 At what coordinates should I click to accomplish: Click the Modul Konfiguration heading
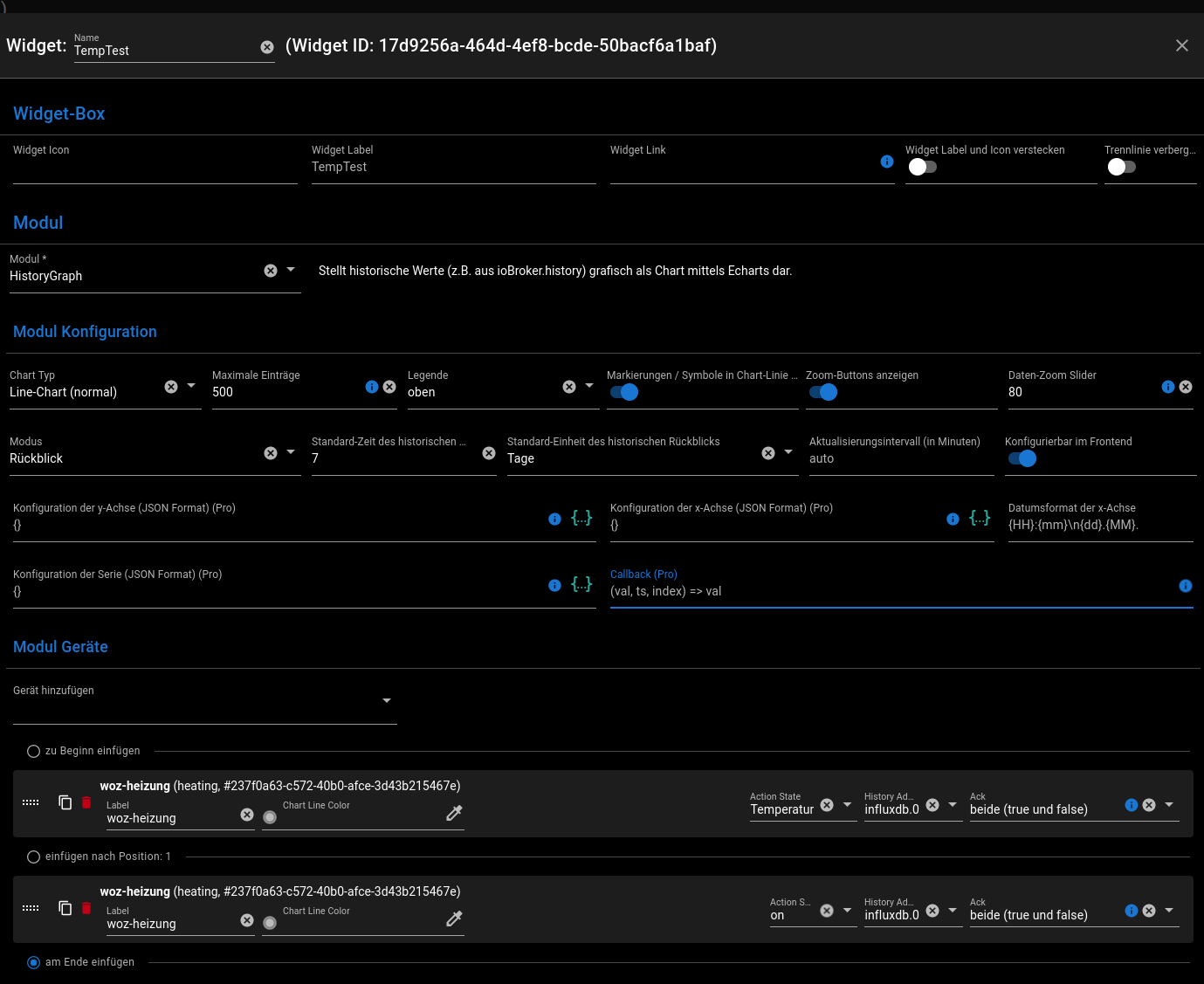tap(85, 332)
